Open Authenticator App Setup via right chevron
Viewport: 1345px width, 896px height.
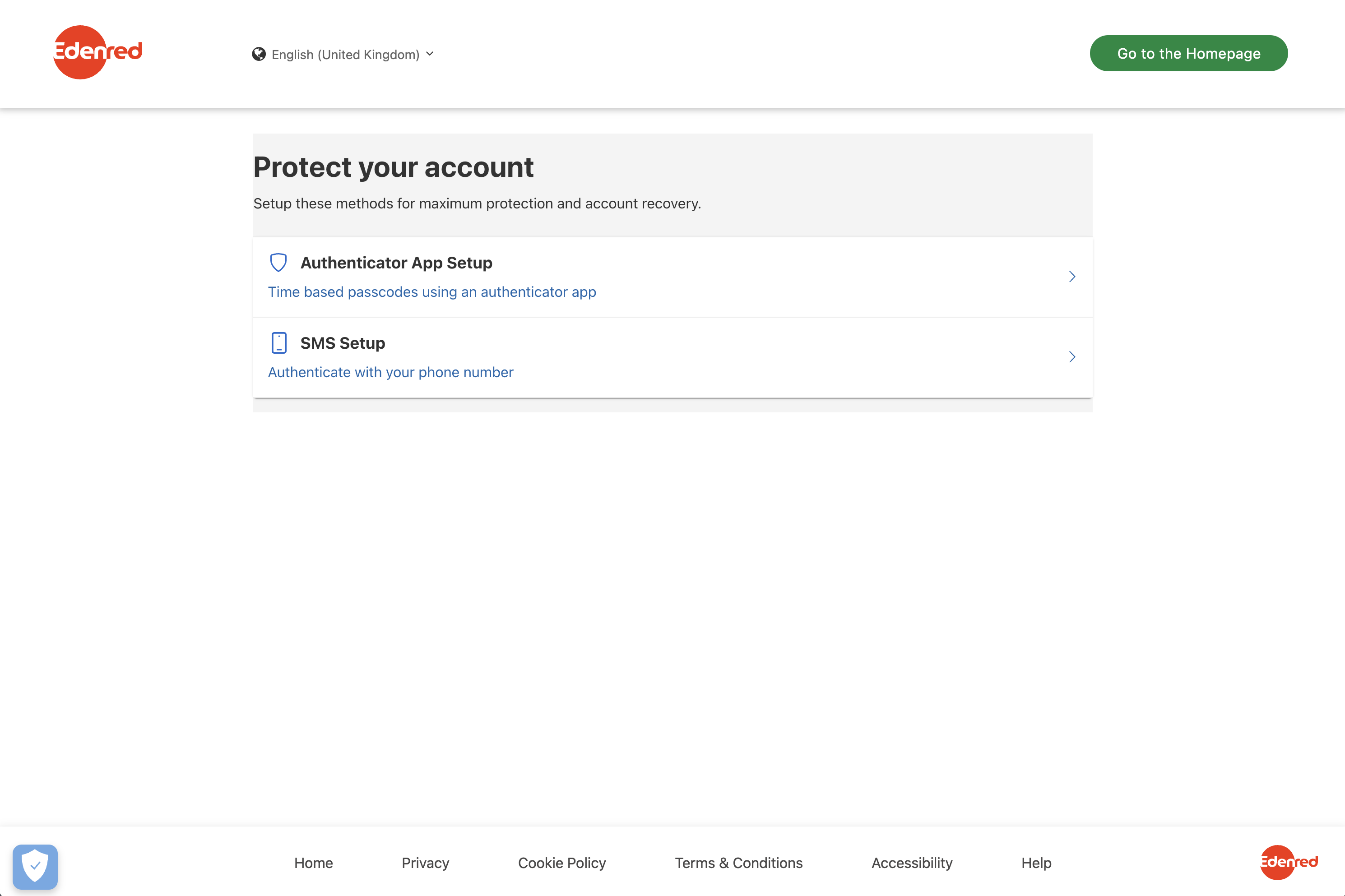point(1072,277)
